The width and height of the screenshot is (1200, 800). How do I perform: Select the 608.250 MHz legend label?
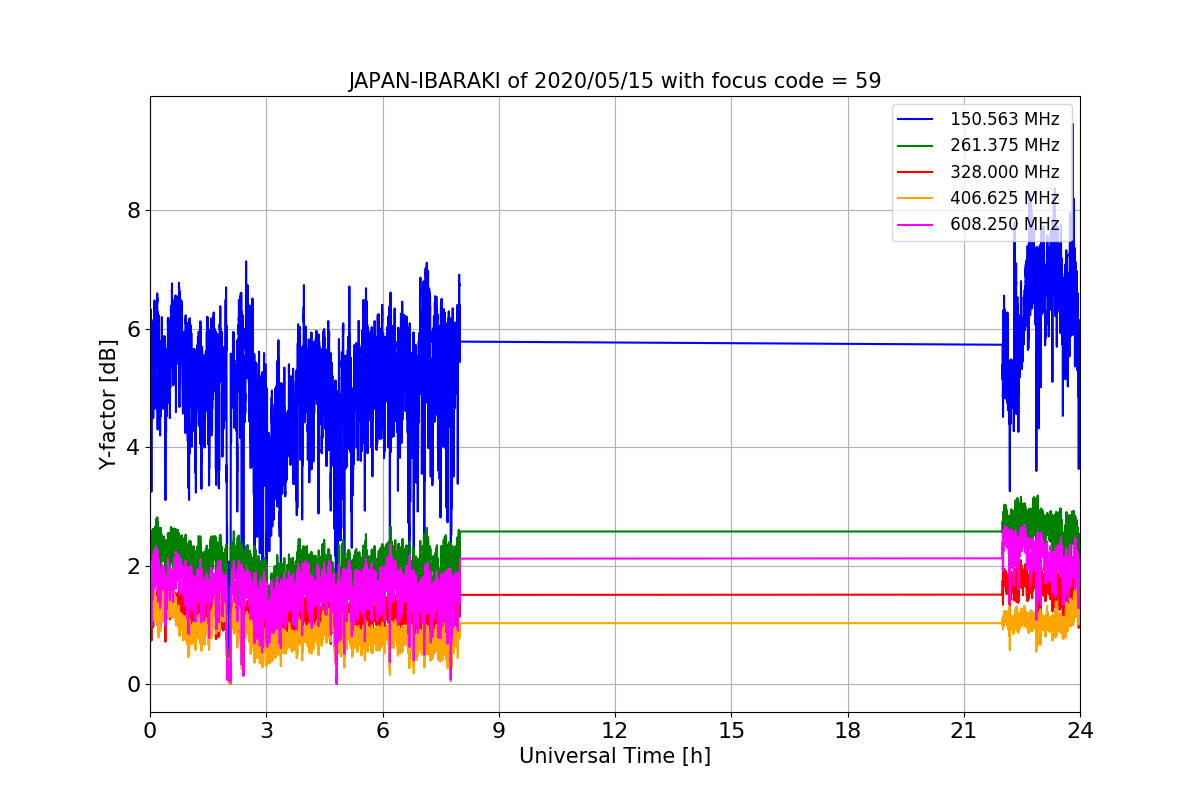(1004, 224)
